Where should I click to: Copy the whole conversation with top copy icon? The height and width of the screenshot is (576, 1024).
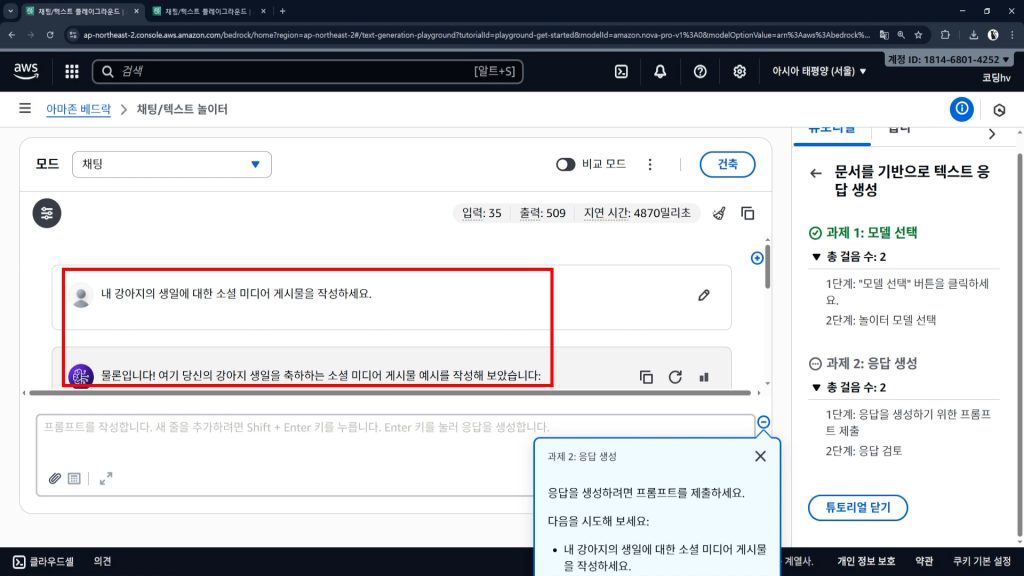pyautogui.click(x=748, y=213)
